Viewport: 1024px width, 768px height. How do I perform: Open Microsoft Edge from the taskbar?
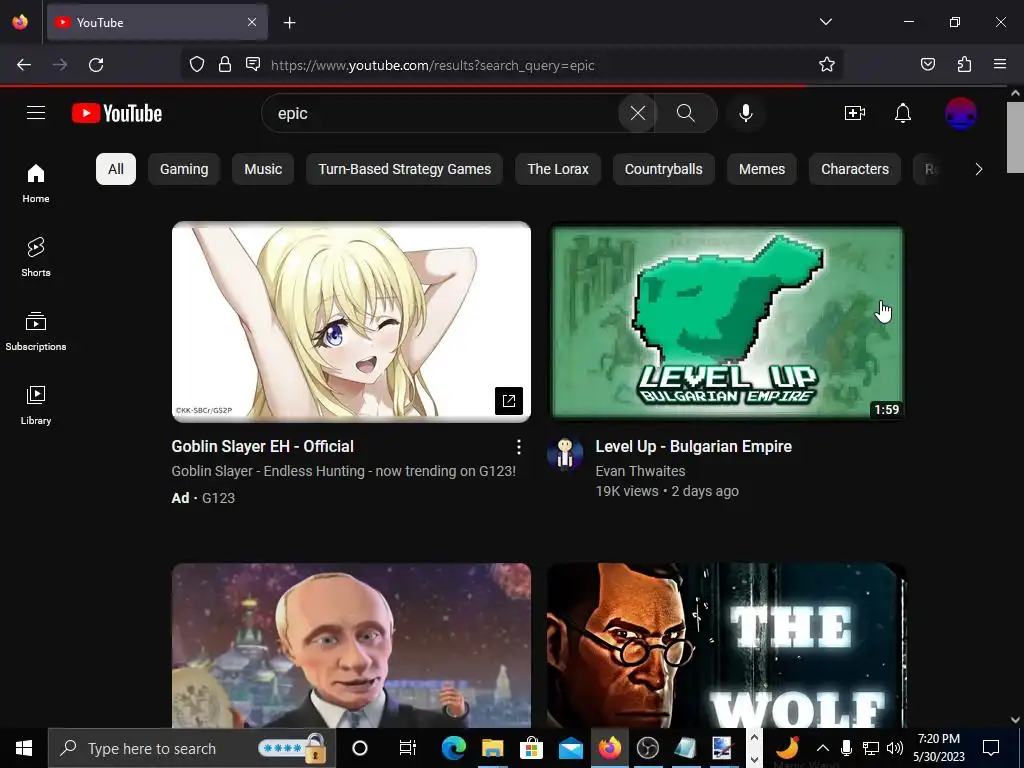pyautogui.click(x=453, y=748)
